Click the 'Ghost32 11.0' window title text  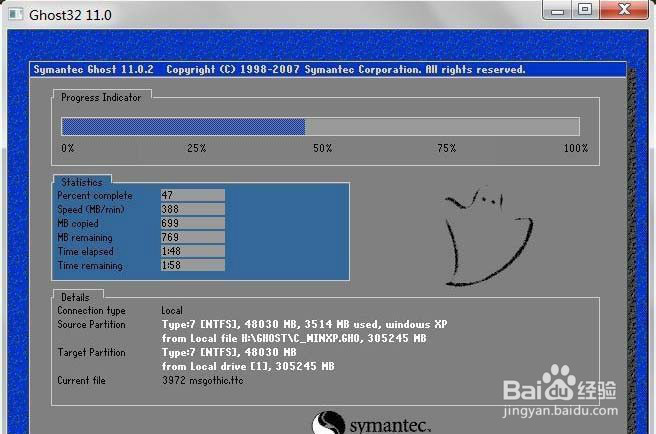pyautogui.click(x=70, y=15)
